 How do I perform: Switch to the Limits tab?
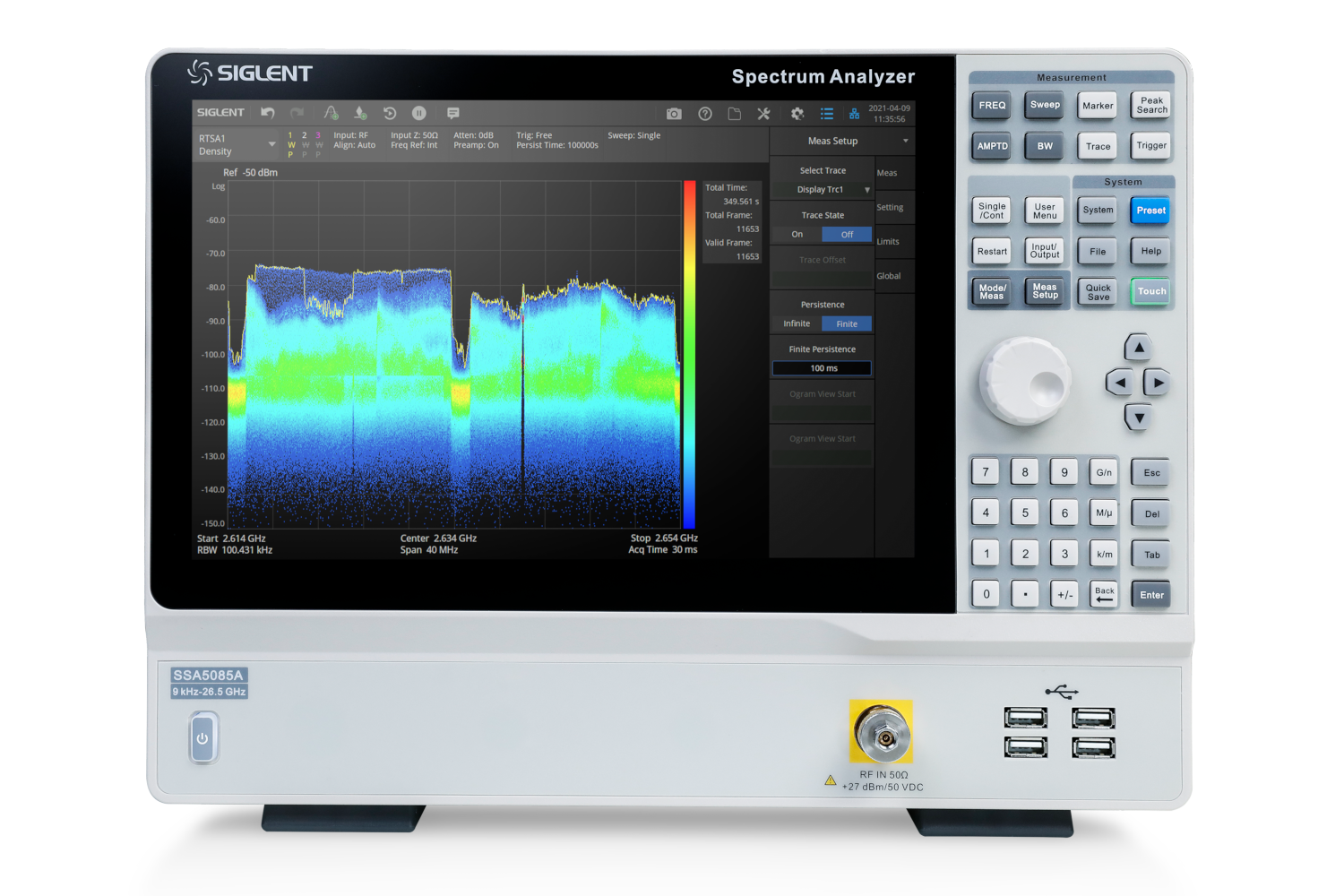tap(889, 242)
